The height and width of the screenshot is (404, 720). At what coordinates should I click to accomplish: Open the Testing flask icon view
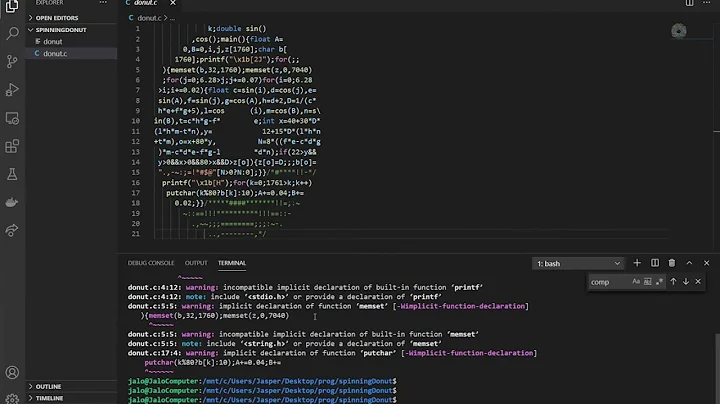click(12, 174)
